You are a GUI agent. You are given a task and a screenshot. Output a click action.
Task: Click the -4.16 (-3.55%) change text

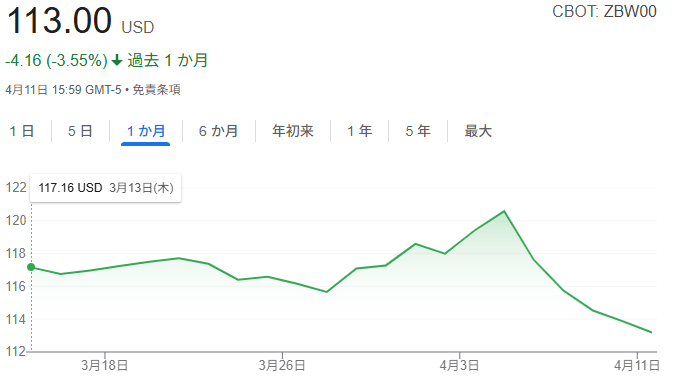[56, 60]
